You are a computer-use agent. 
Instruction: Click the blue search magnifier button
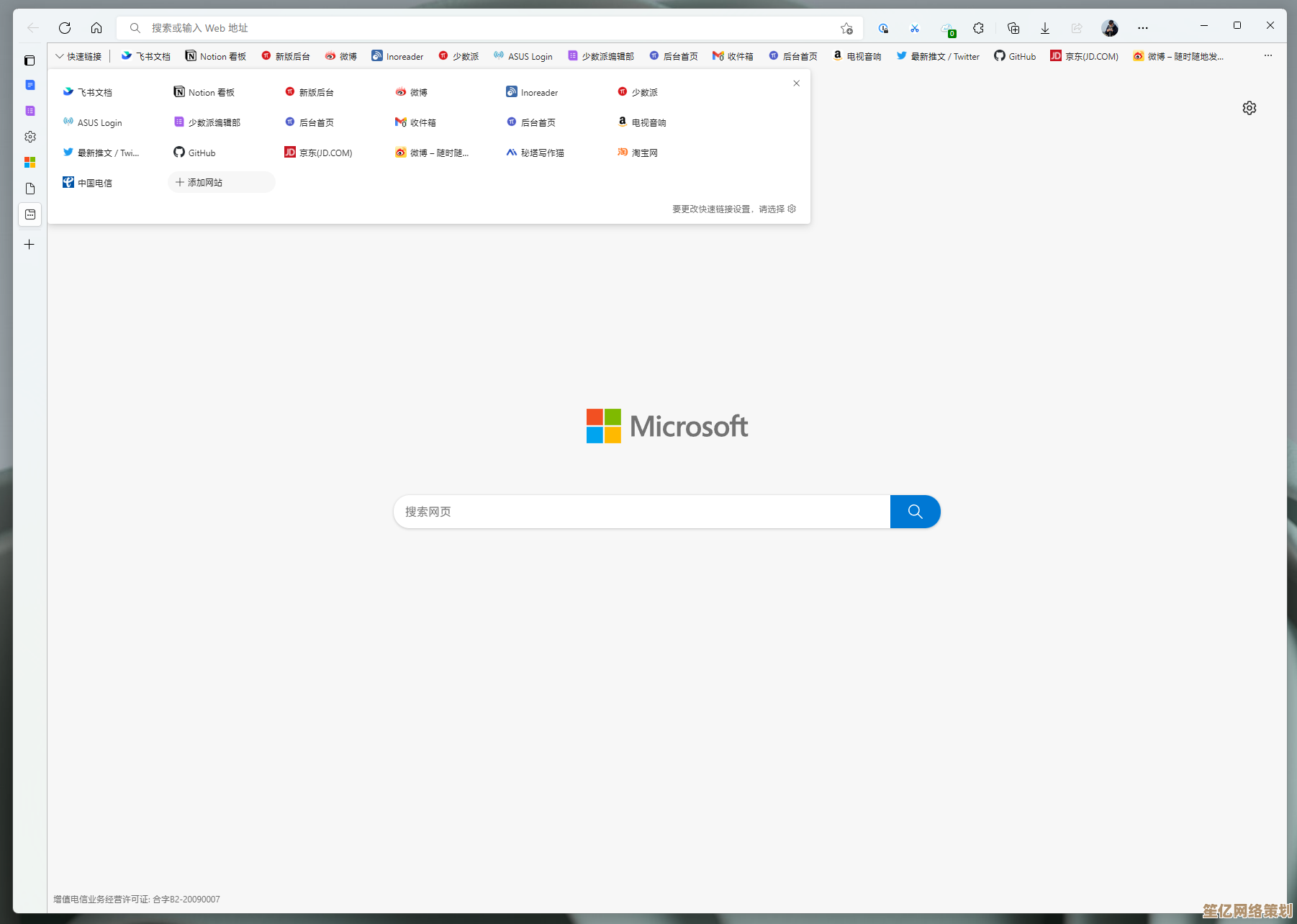[915, 512]
